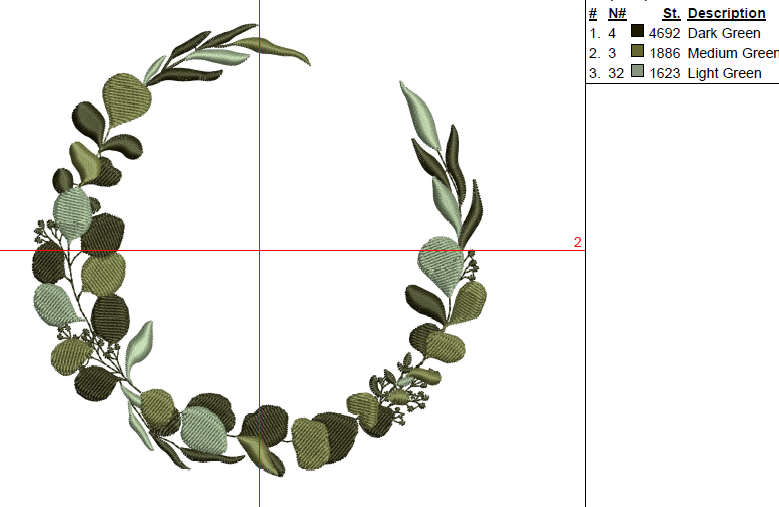The height and width of the screenshot is (507, 779).
Task: Select the Medium Green color swatch
Action: pos(637,53)
